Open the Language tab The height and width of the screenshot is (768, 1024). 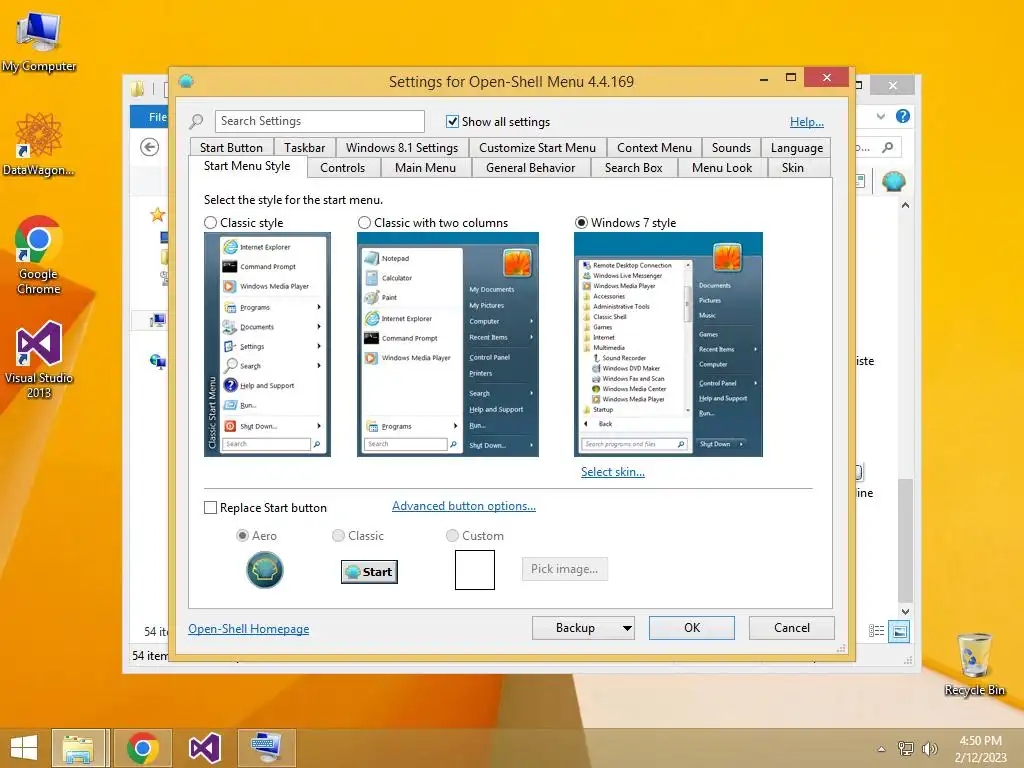pyautogui.click(x=797, y=148)
